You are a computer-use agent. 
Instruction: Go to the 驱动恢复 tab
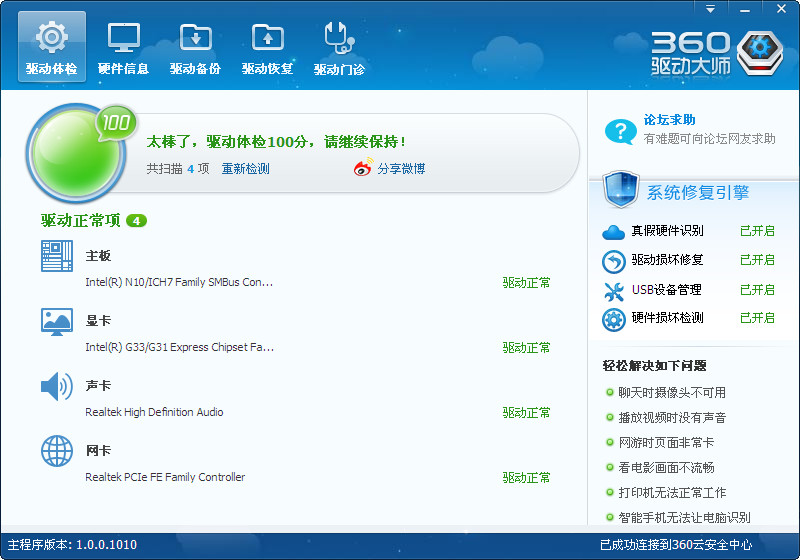point(267,47)
